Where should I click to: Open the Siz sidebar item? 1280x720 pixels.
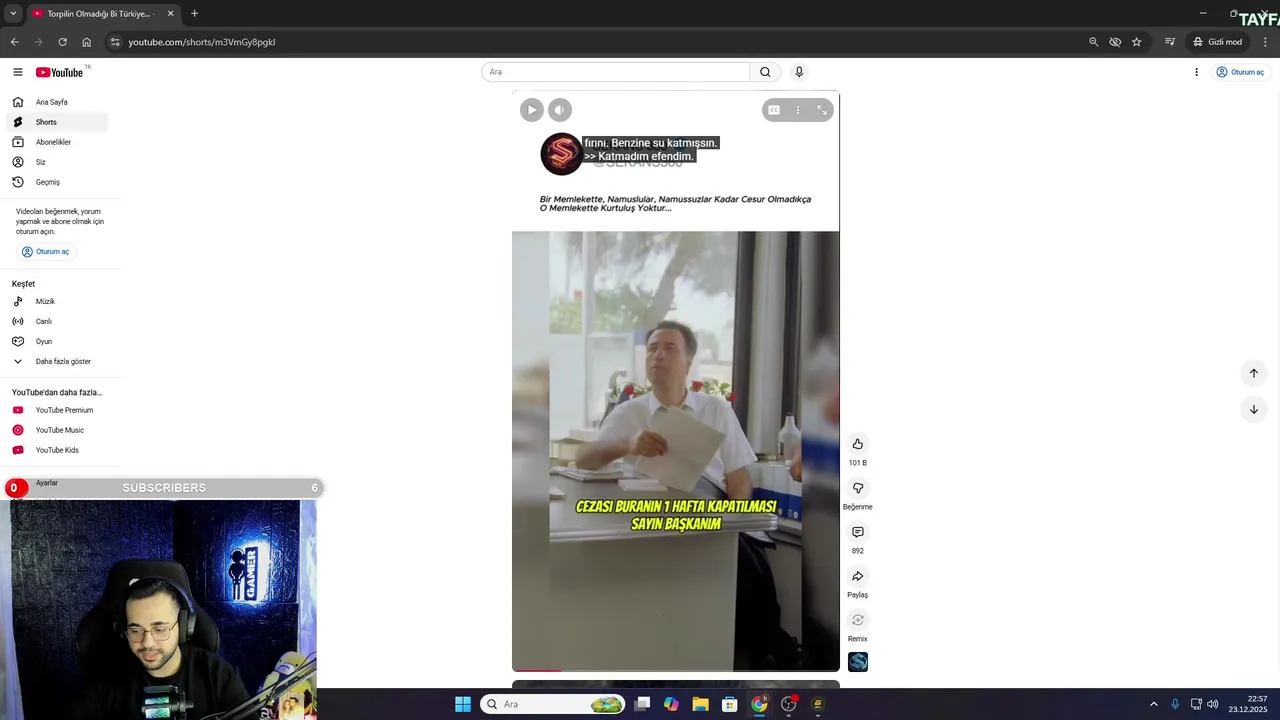[x=57, y=162]
